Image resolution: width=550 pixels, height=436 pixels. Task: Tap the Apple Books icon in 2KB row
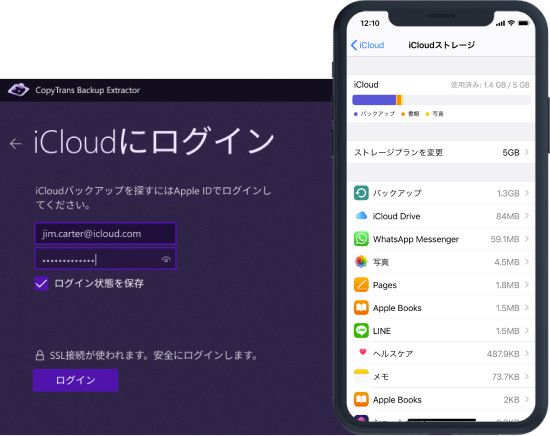[361, 400]
